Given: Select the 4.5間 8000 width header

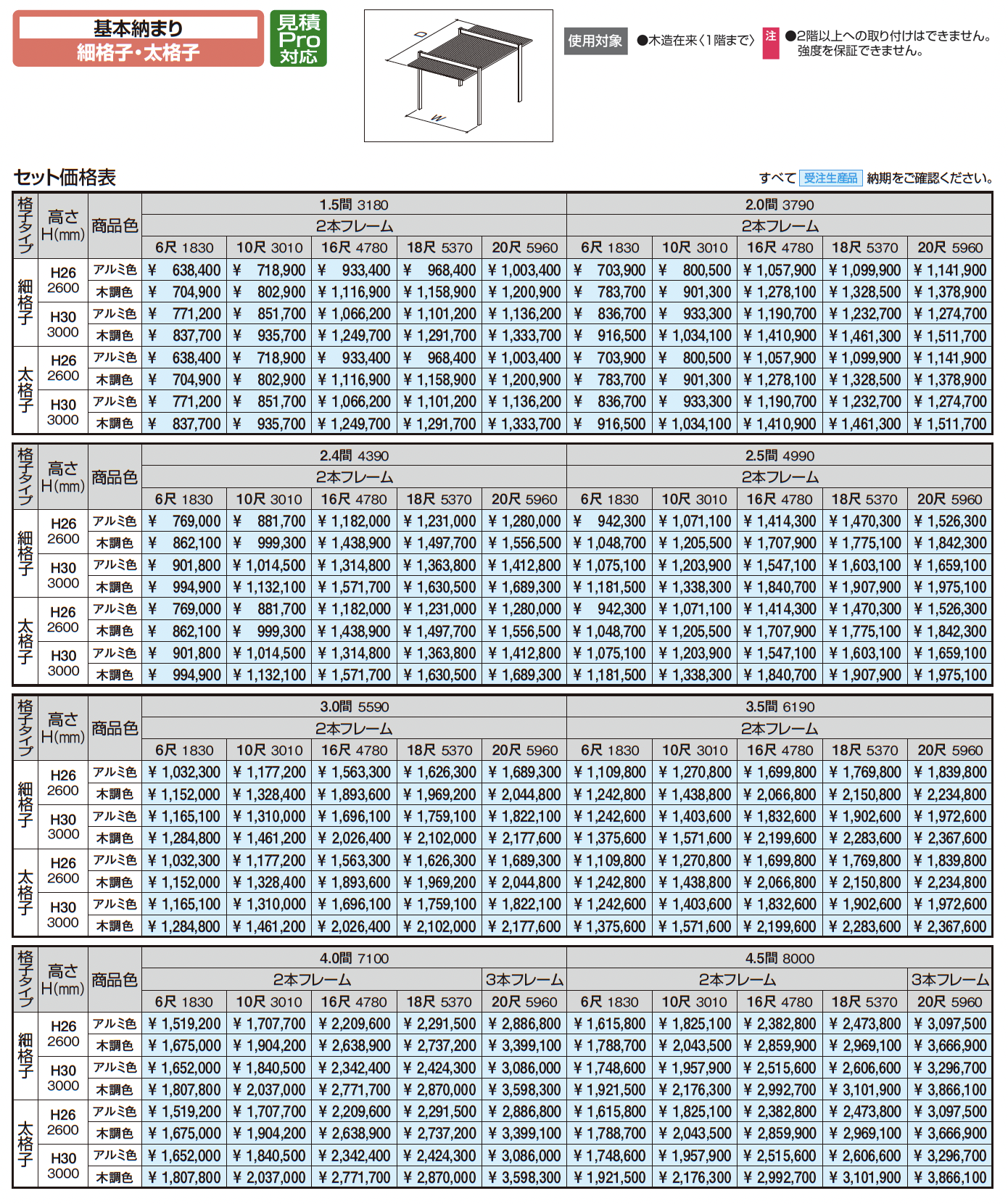Looking at the screenshot, I should 780,958.
